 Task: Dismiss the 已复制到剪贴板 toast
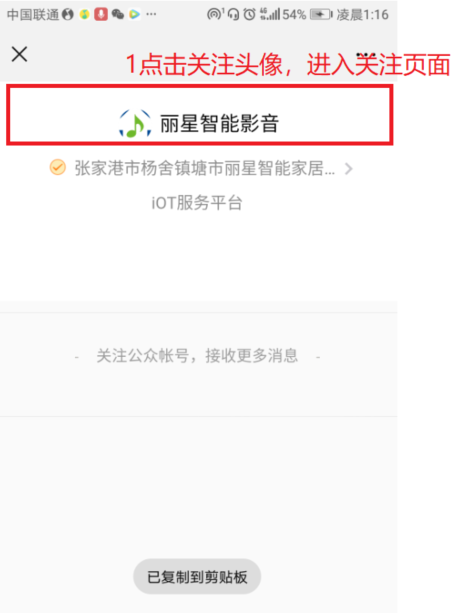coord(197,577)
